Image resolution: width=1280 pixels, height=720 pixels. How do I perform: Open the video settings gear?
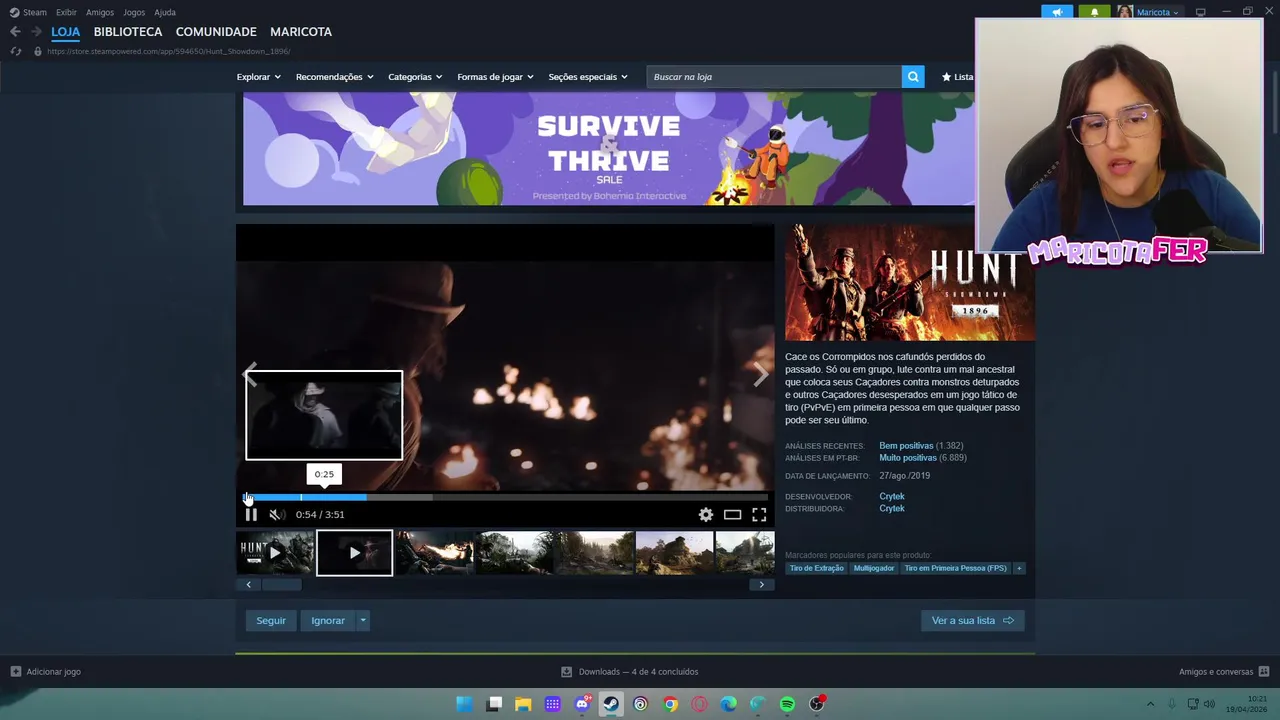(706, 514)
